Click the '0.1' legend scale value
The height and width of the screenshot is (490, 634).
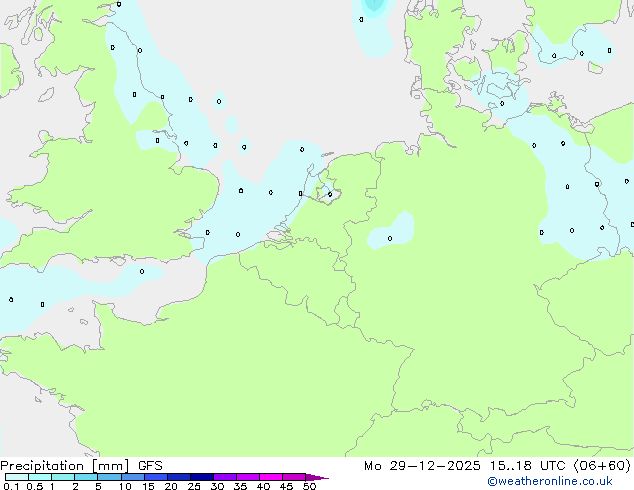pos(11,486)
